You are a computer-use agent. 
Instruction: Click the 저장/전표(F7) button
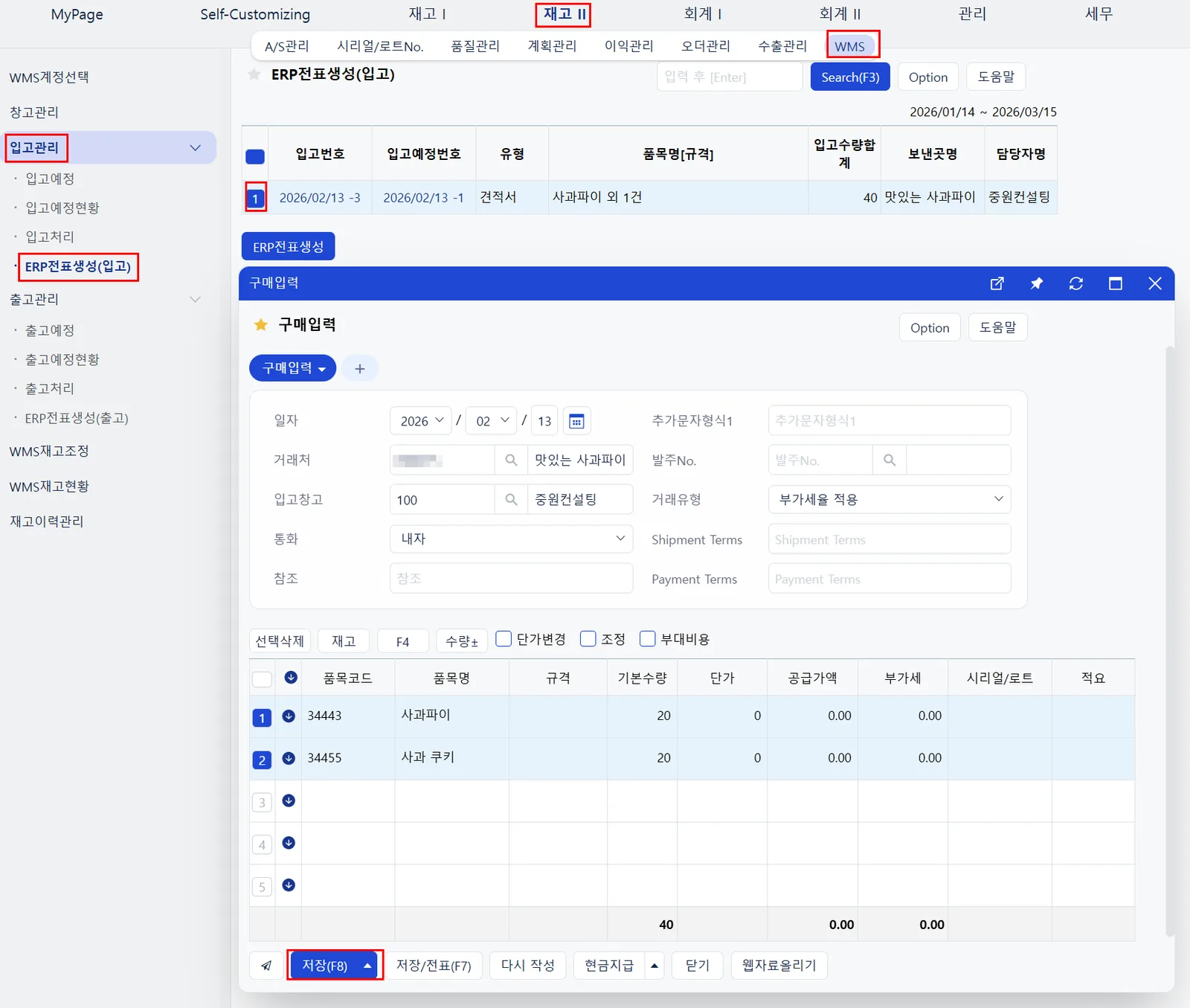pos(434,966)
